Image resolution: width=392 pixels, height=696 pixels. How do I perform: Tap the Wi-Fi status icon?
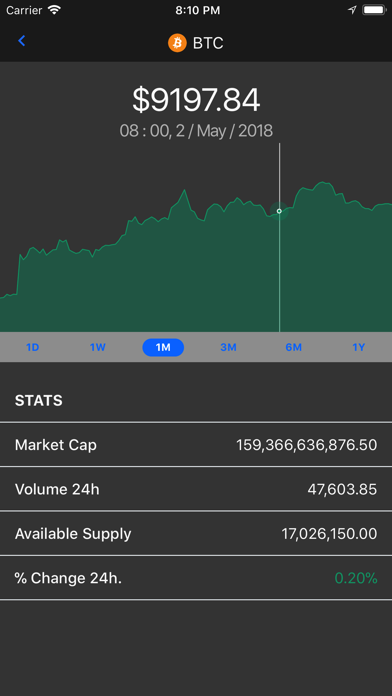[x=54, y=10]
